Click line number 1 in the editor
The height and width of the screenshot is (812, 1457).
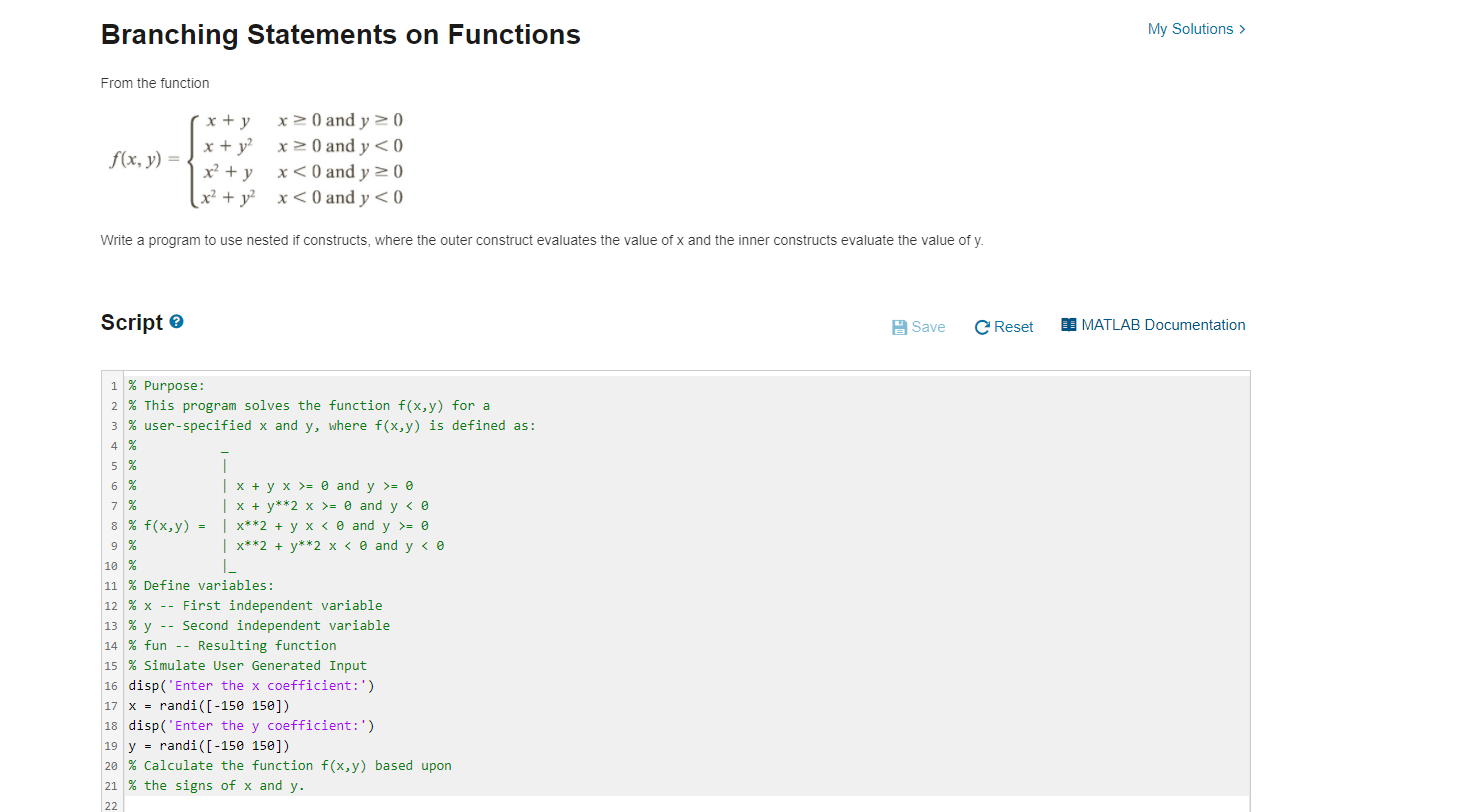[113, 385]
